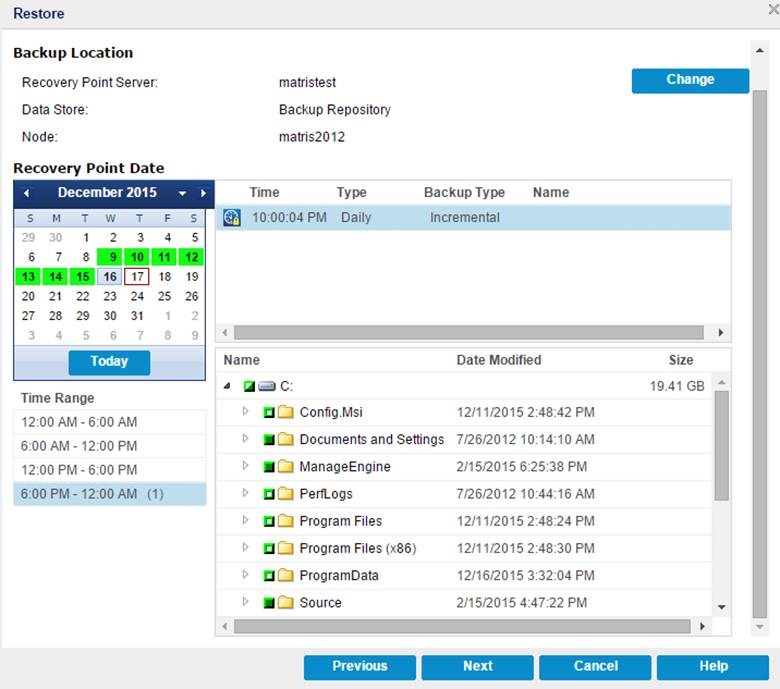780x689 pixels.
Task: Go to next month in calendar
Action: pyautogui.click(x=203, y=193)
